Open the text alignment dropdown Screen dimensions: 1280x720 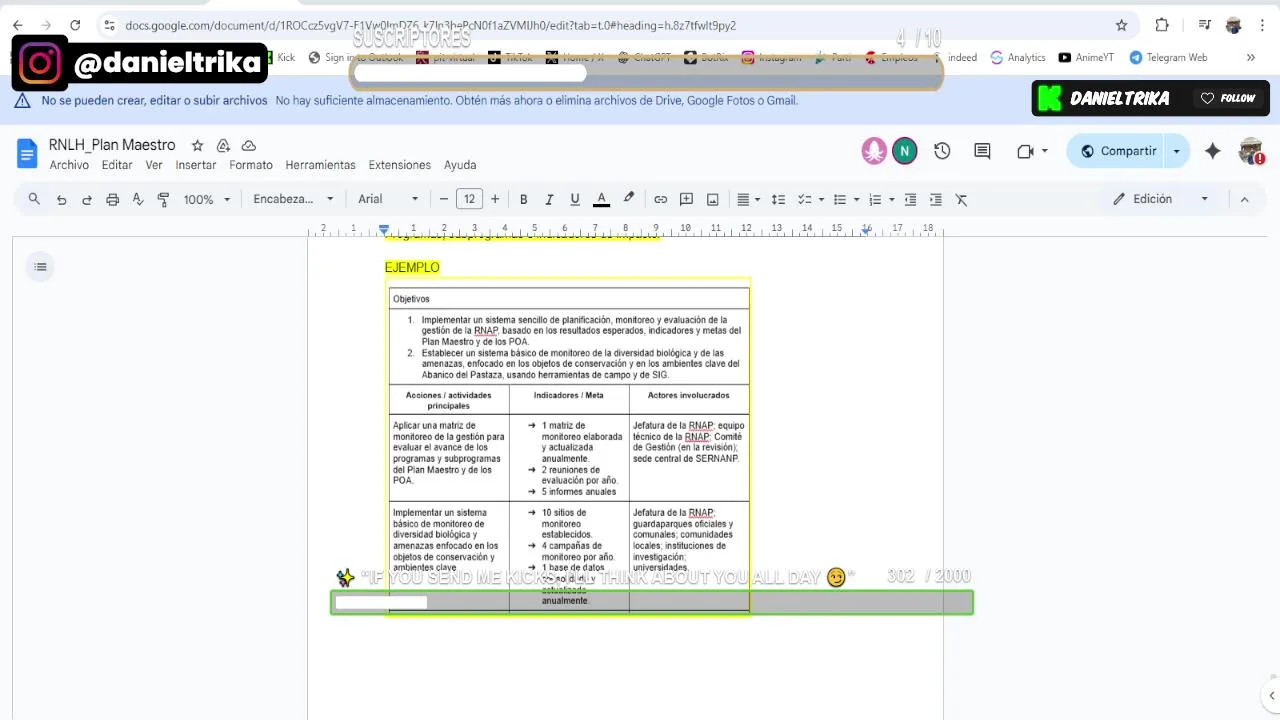click(749, 199)
